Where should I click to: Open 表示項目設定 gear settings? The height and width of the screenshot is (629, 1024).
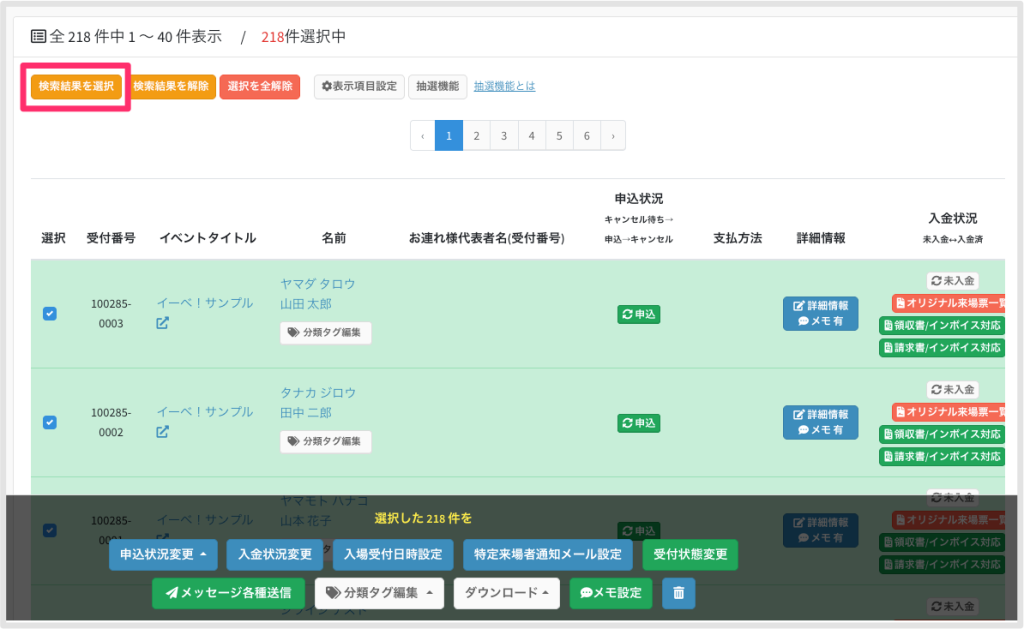pyautogui.click(x=359, y=86)
